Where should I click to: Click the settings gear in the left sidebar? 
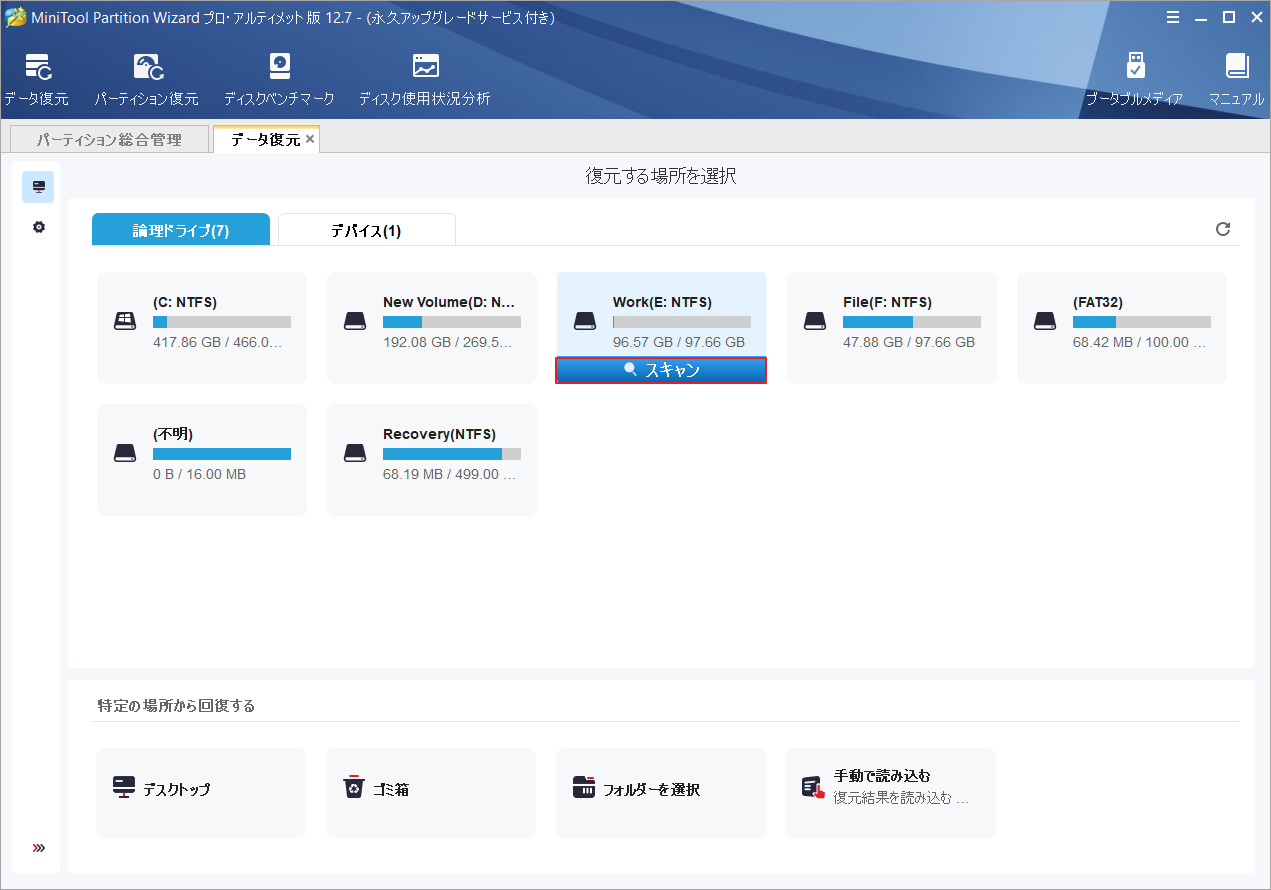click(38, 227)
